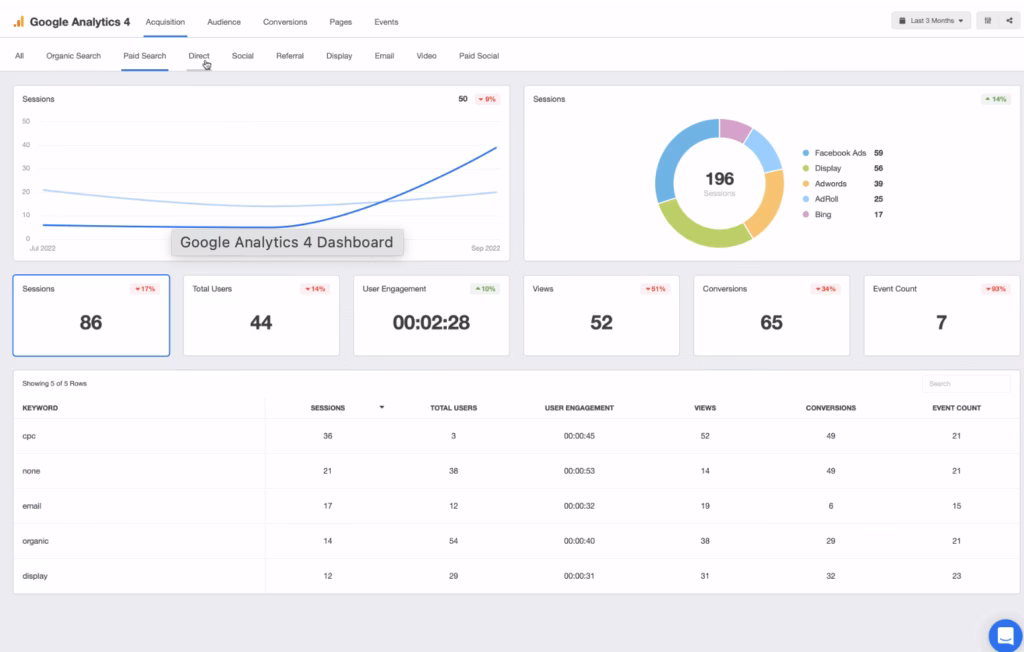Toggle the Sessions KPI card selection
The image size is (1024, 652).
tap(90, 315)
